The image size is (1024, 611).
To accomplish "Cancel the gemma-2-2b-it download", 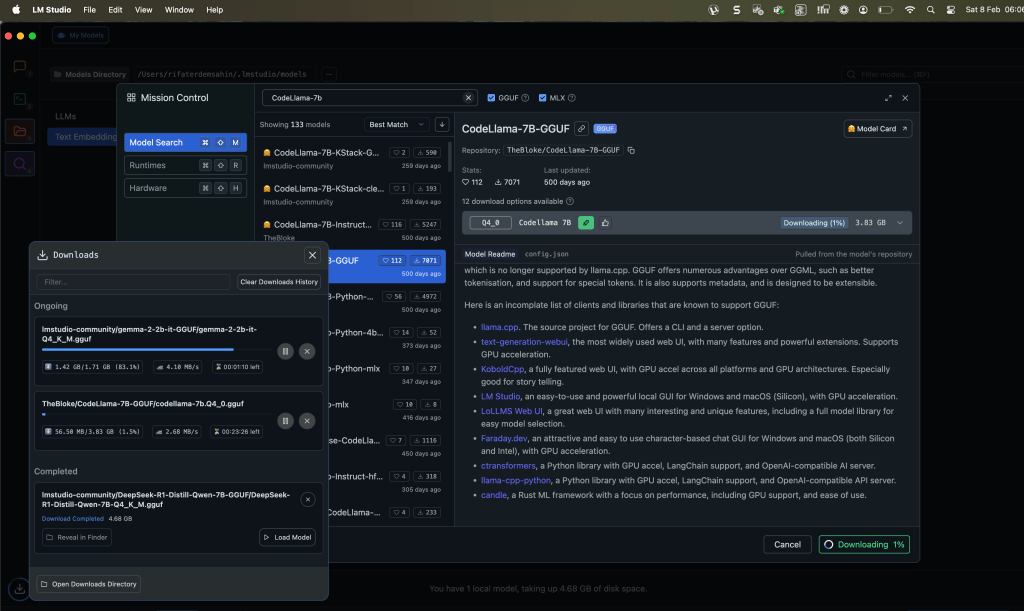I will [307, 351].
